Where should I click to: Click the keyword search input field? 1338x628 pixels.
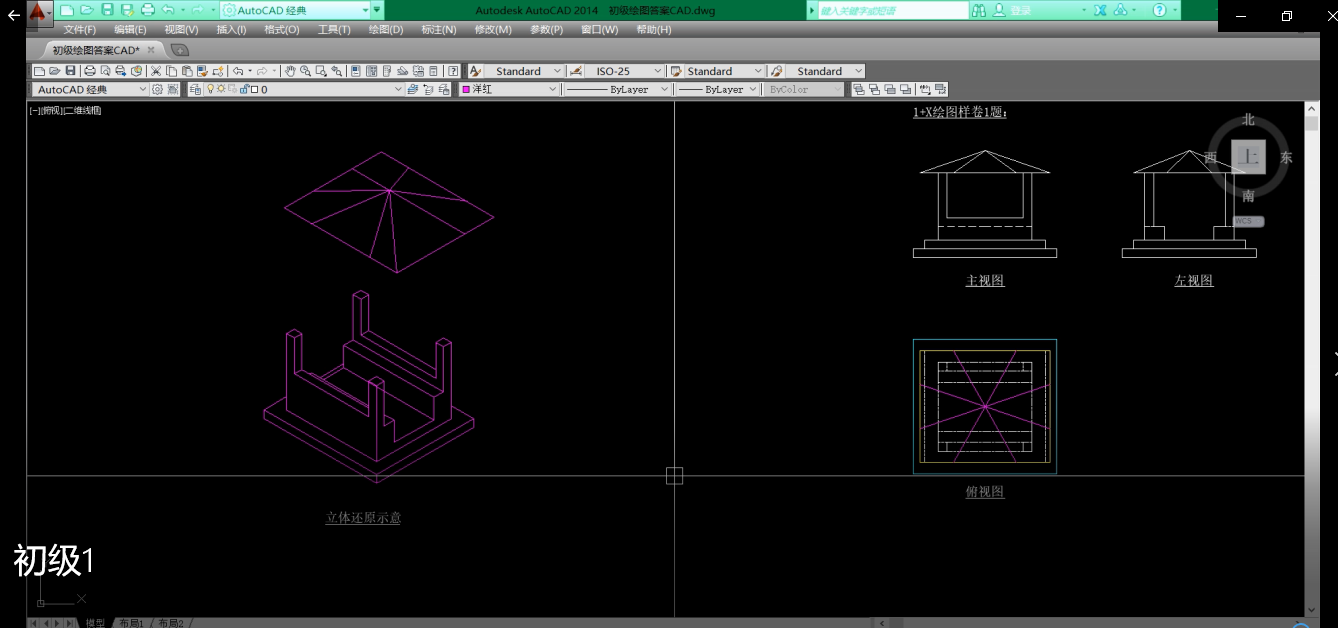tap(890, 10)
